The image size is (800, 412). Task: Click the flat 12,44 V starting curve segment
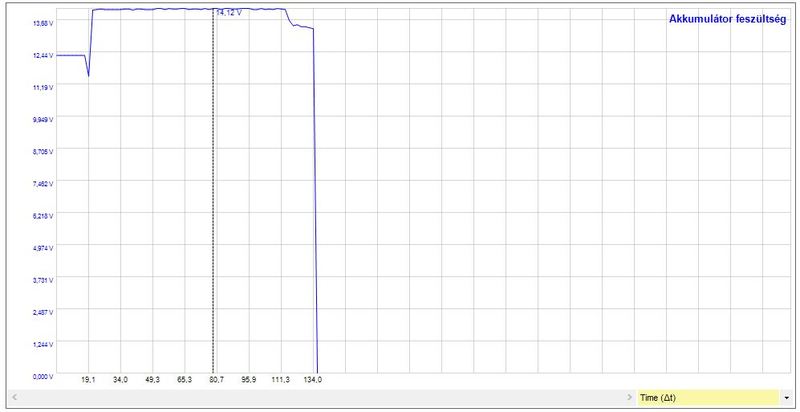70,55
